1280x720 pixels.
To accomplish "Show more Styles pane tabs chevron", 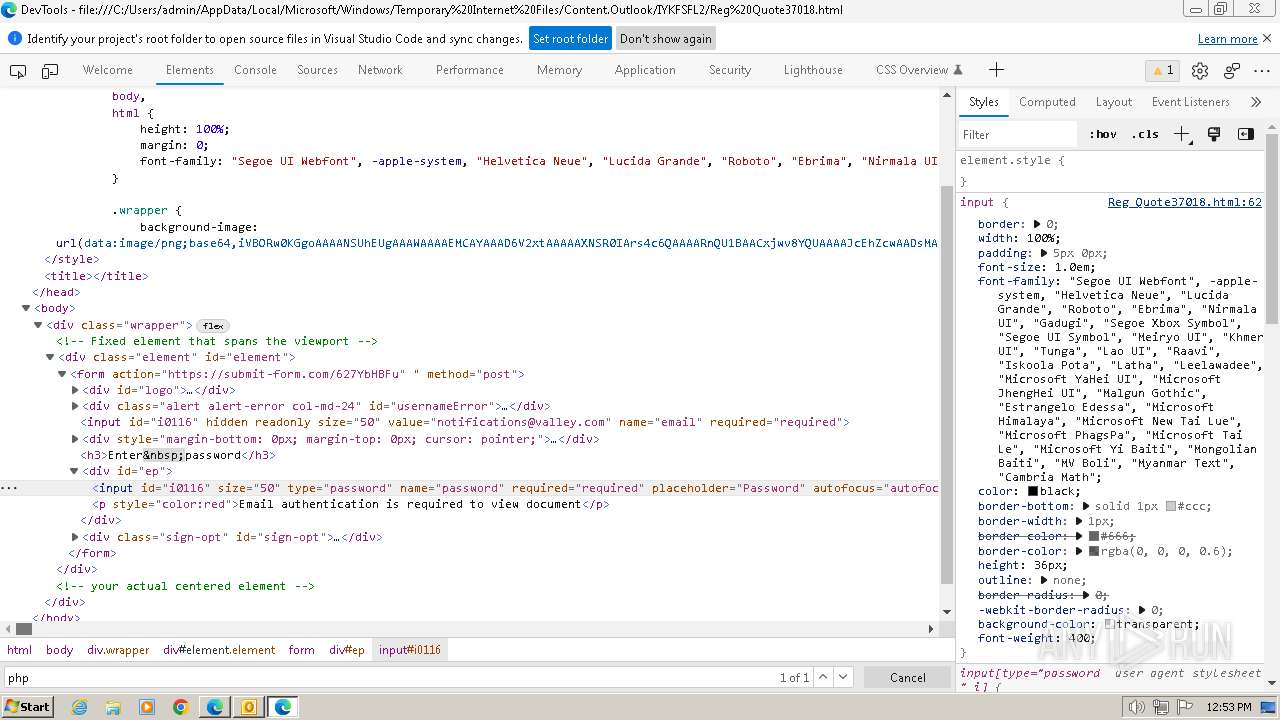I will [x=1256, y=102].
